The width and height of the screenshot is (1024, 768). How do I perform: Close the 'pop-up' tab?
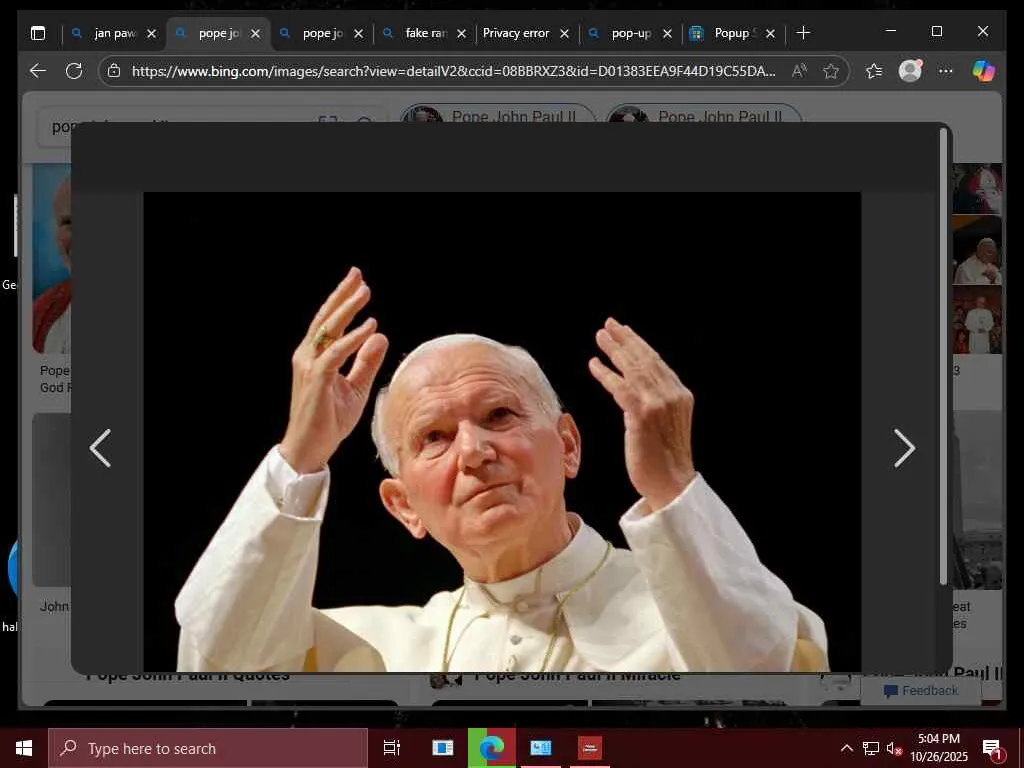click(x=667, y=33)
